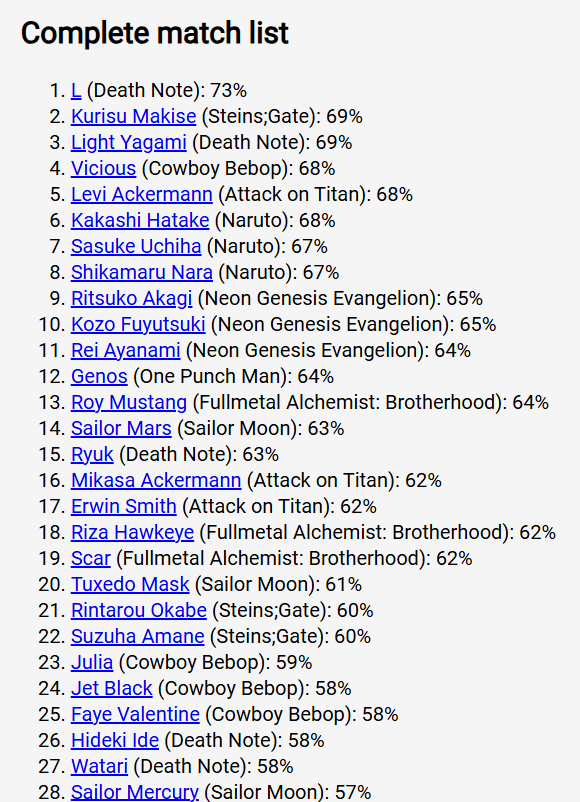Click the Ryuk link
Screen dimensions: 580x802
[92, 454]
